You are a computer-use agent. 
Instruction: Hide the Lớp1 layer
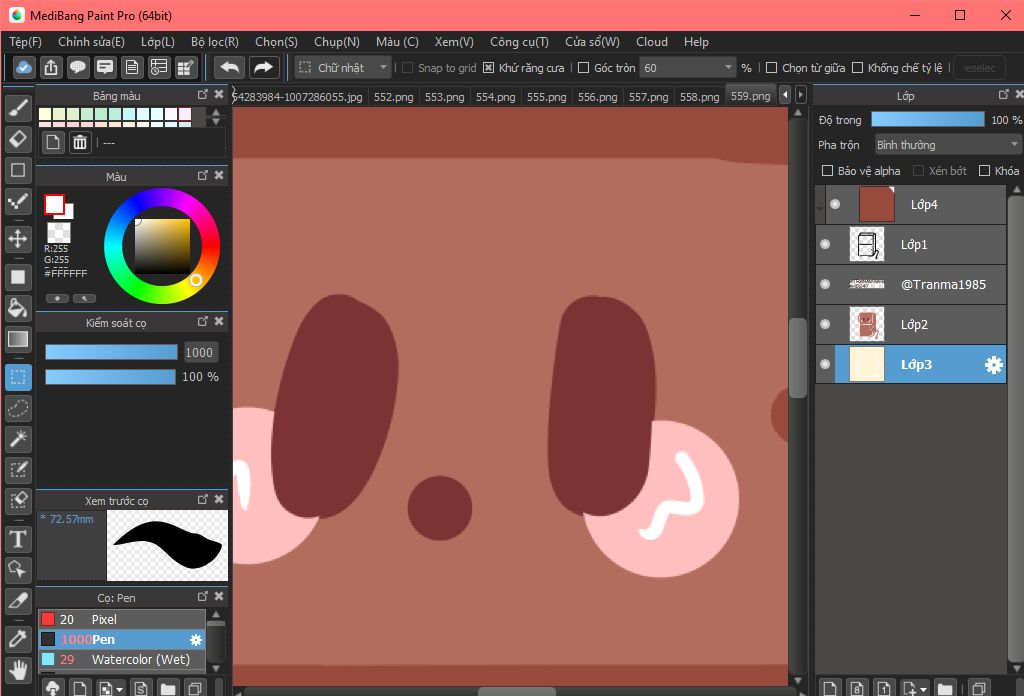pos(825,244)
